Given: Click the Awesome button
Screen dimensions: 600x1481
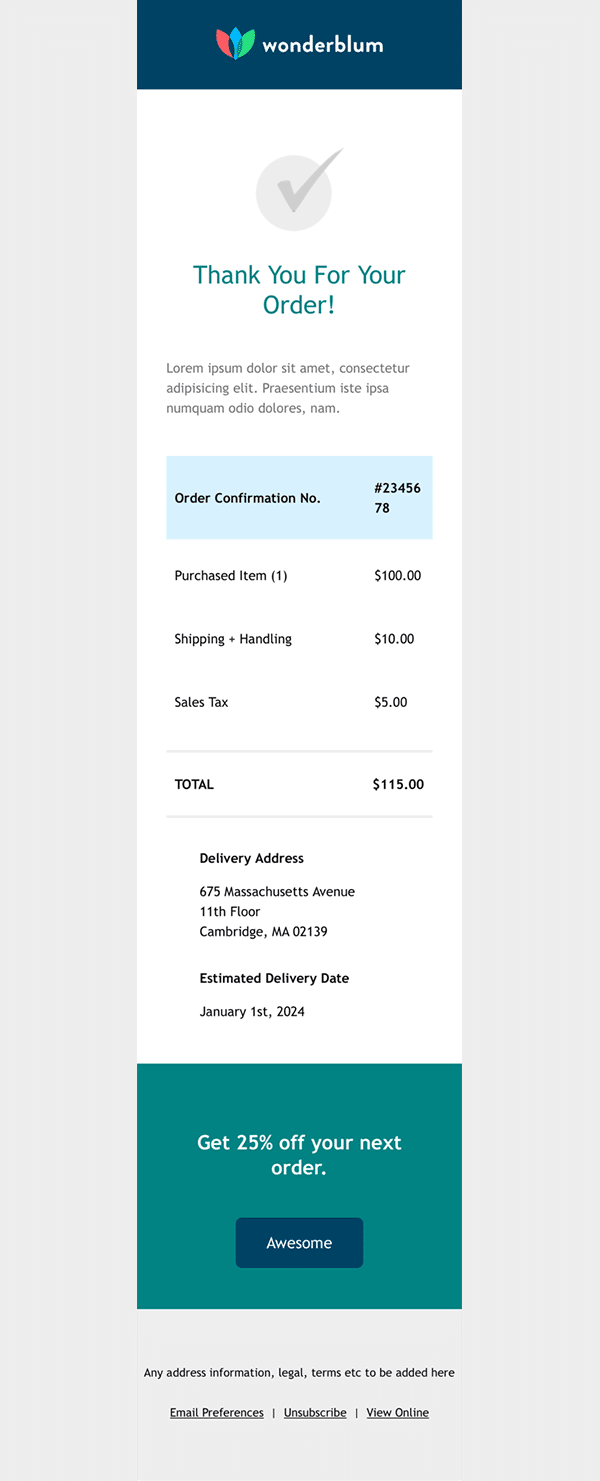Looking at the screenshot, I should click(x=299, y=1243).
